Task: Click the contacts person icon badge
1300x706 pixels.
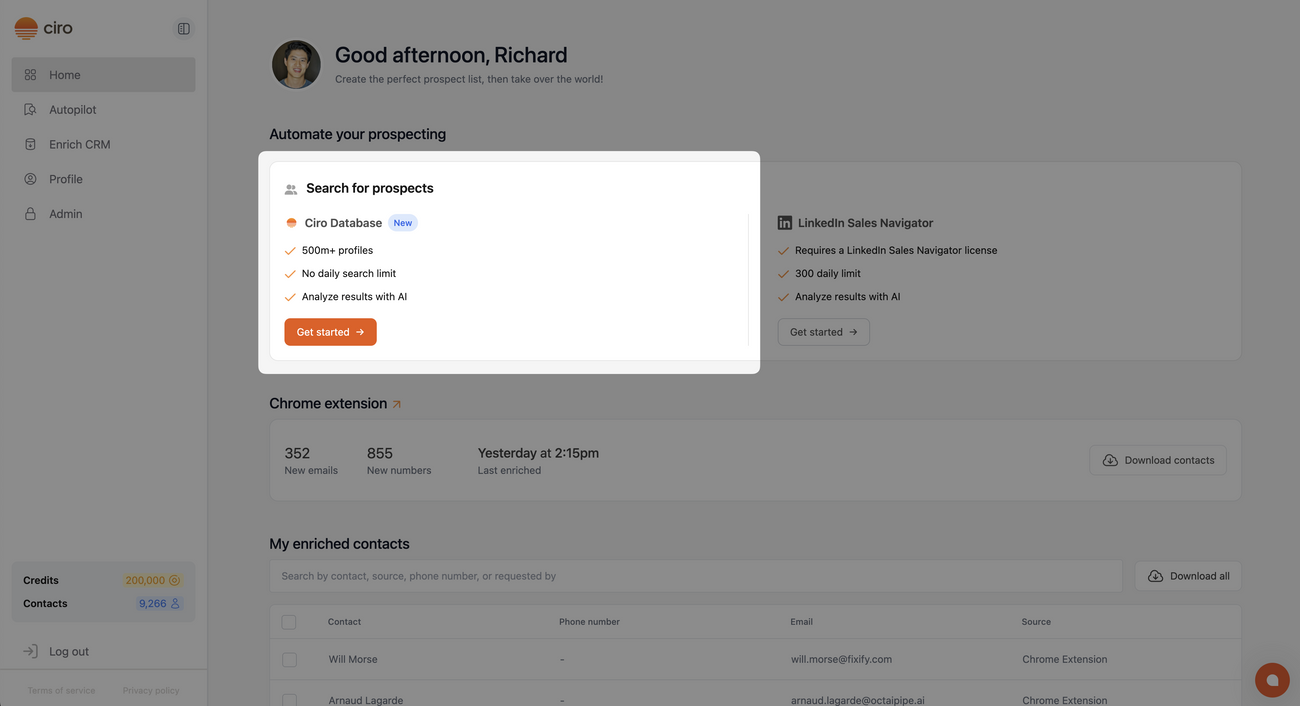Action: coord(175,604)
